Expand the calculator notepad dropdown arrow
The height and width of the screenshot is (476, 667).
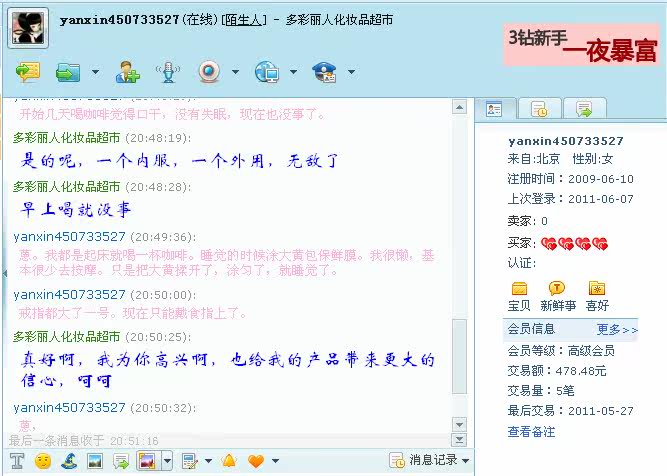(x=208, y=461)
